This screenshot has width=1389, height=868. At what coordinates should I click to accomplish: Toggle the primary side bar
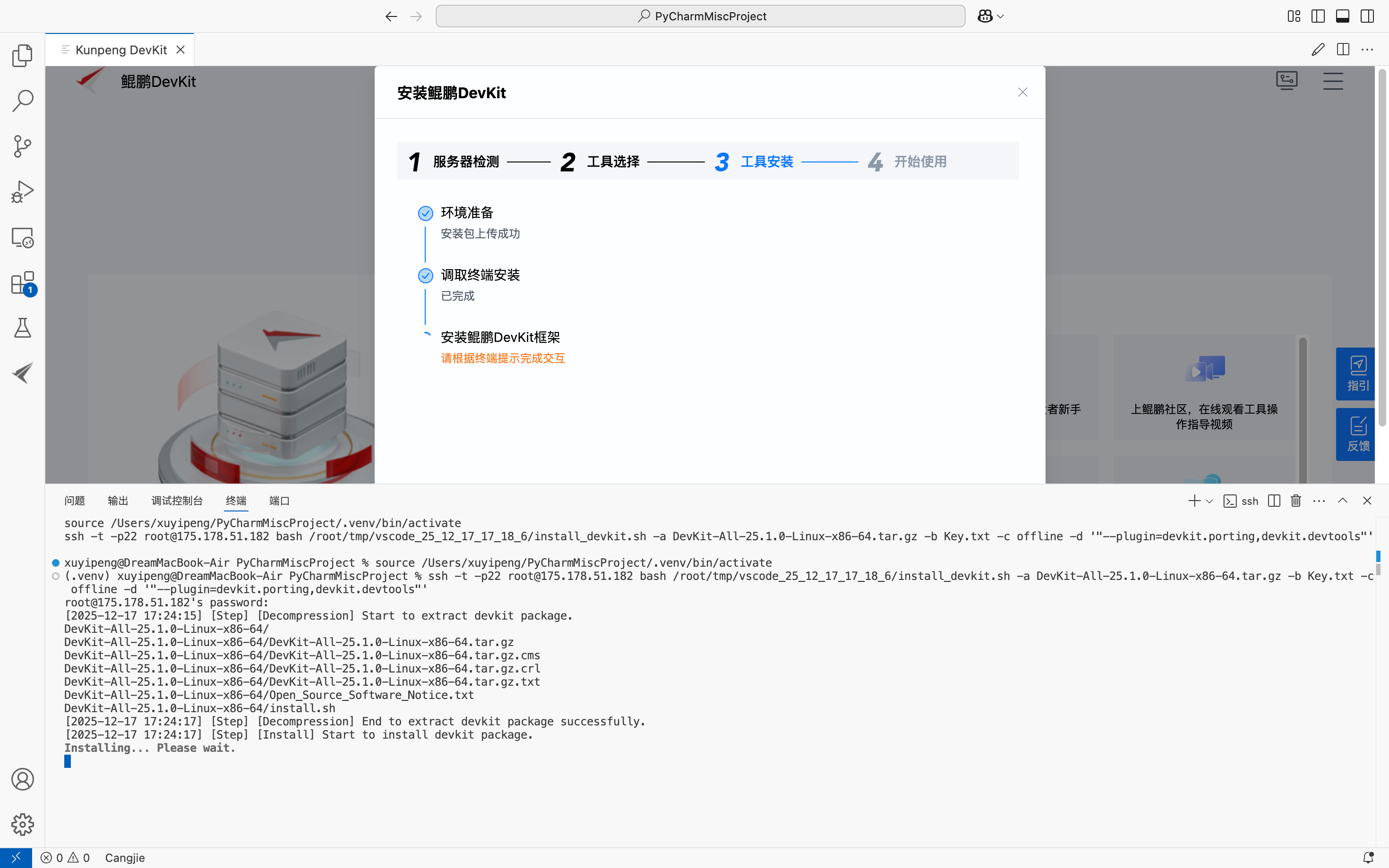[x=1318, y=16]
